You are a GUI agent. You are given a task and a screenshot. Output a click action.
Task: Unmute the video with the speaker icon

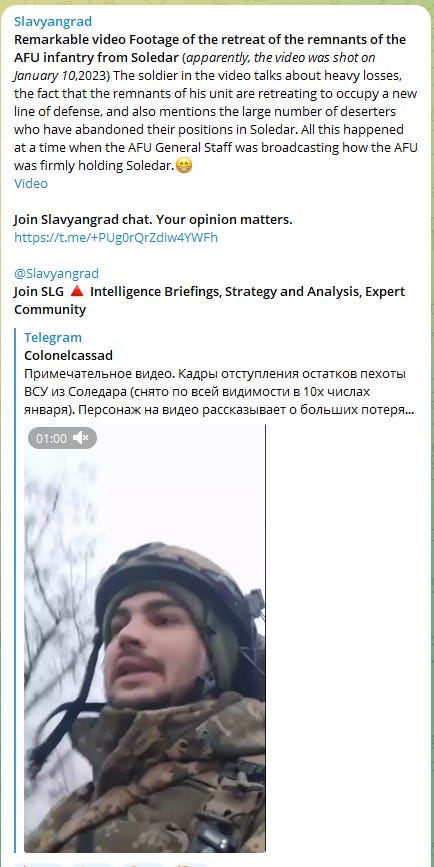(81, 438)
